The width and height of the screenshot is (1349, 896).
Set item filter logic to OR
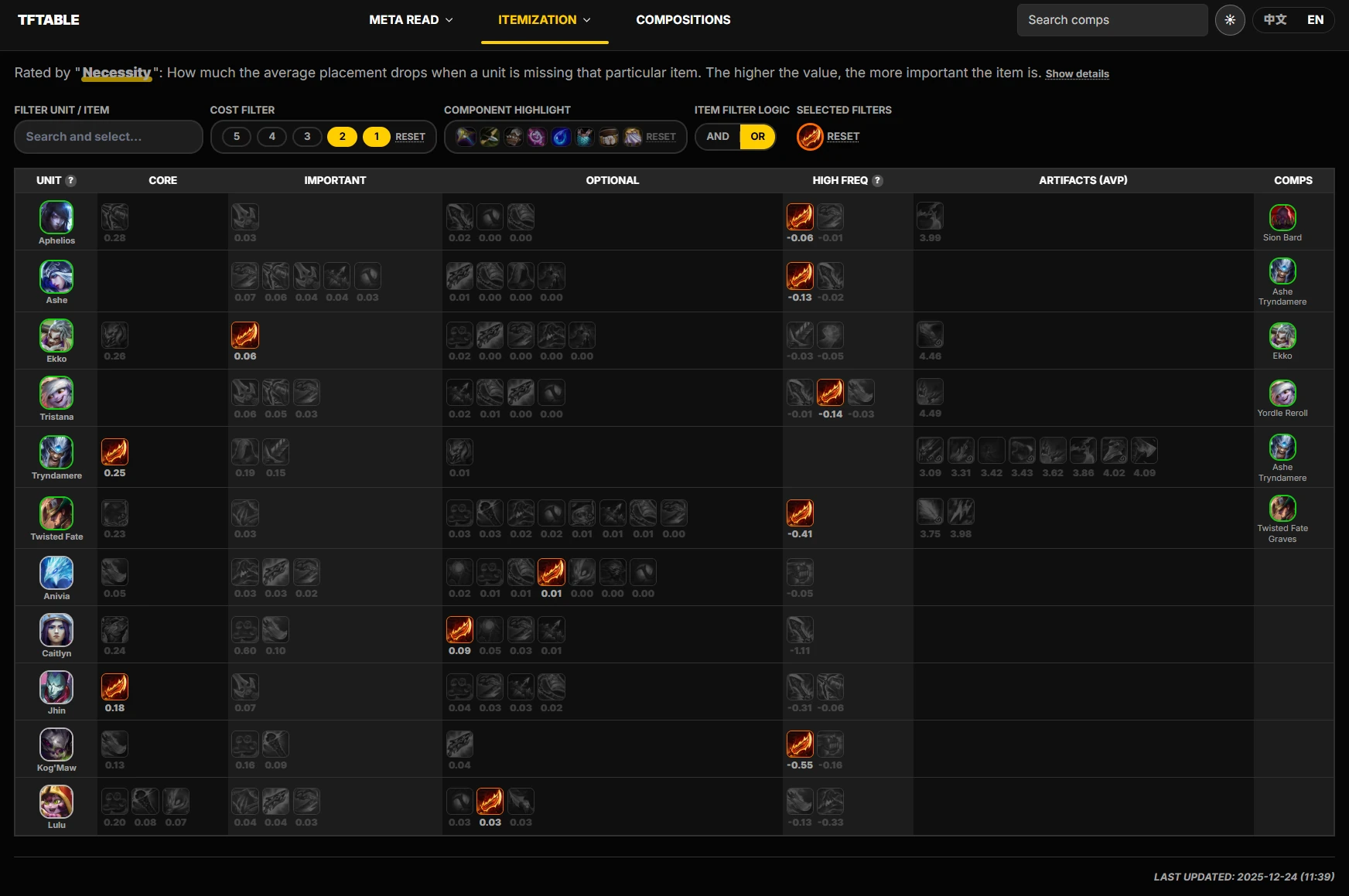point(758,137)
